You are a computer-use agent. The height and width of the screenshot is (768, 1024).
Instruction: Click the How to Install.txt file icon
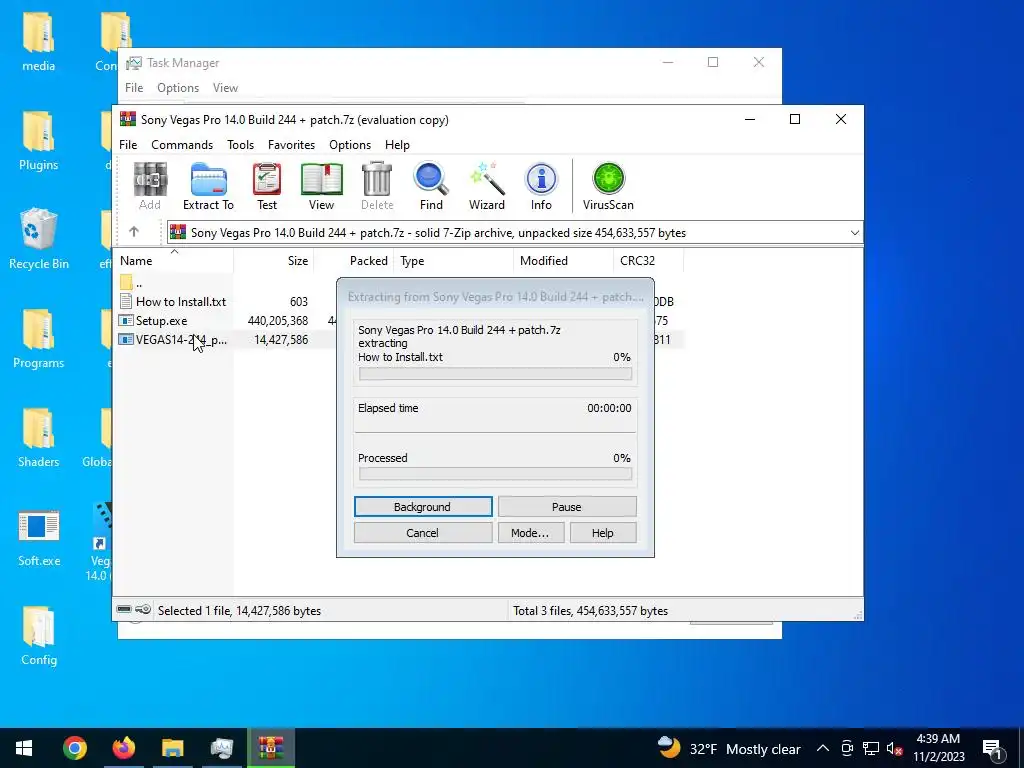pyautogui.click(x=126, y=302)
